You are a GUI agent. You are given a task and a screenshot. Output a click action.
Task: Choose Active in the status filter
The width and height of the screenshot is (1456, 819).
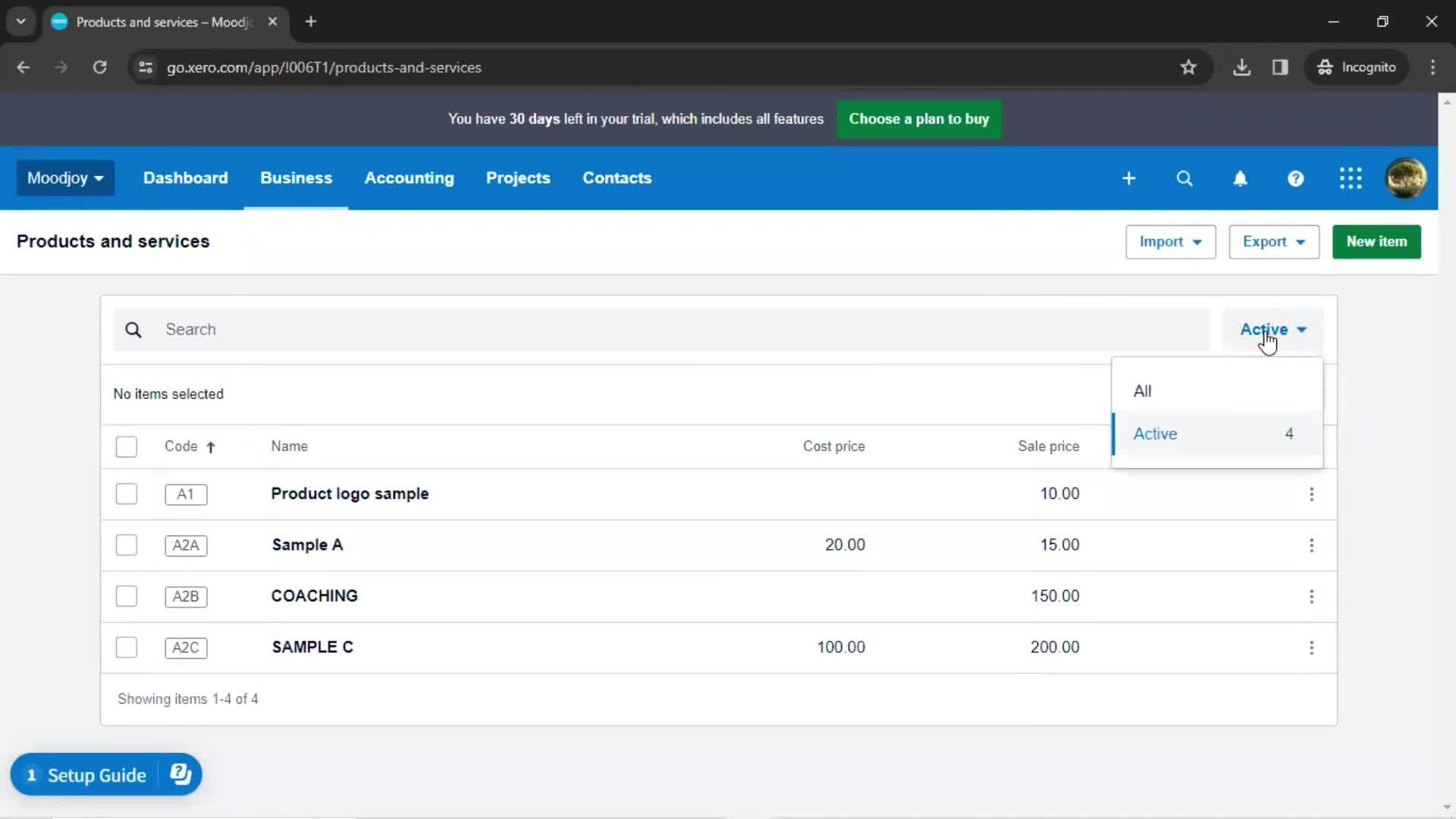(x=1217, y=434)
